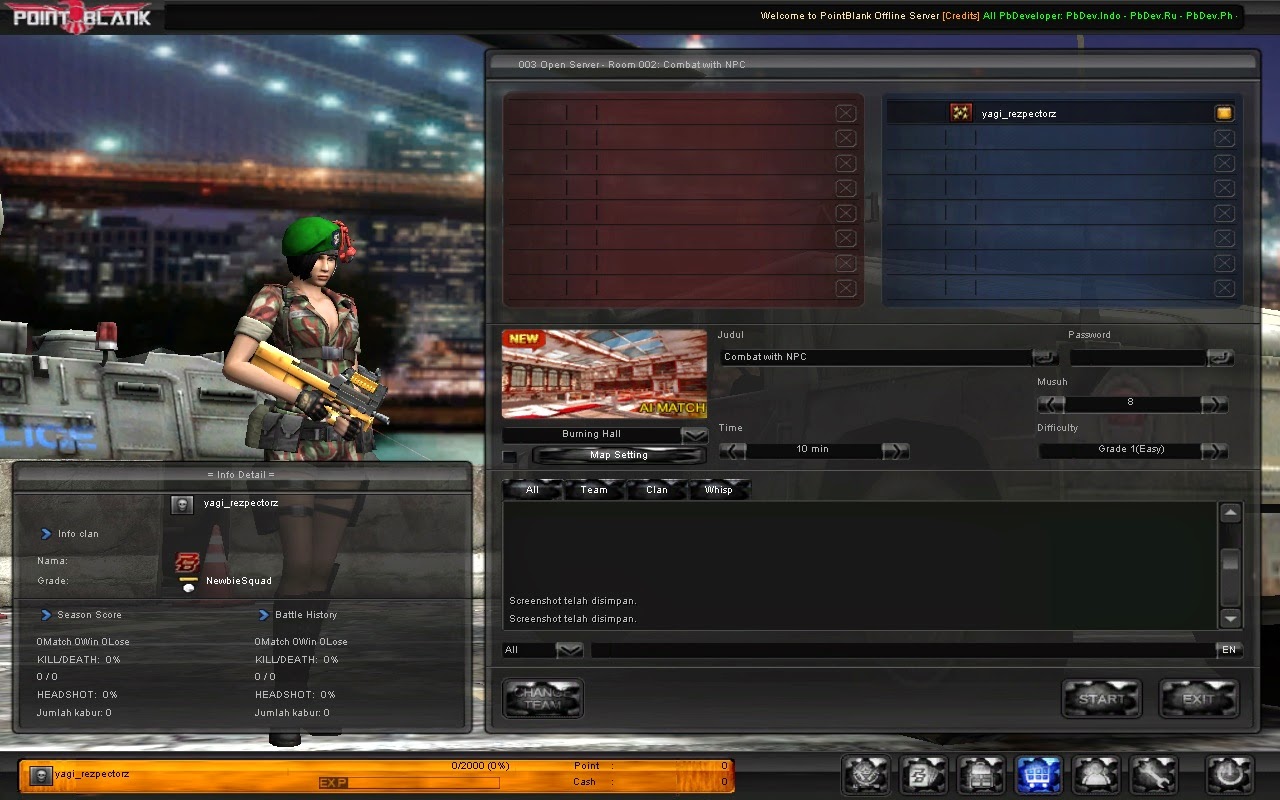Click the START button
Image resolution: width=1280 pixels, height=800 pixels.
click(1101, 699)
